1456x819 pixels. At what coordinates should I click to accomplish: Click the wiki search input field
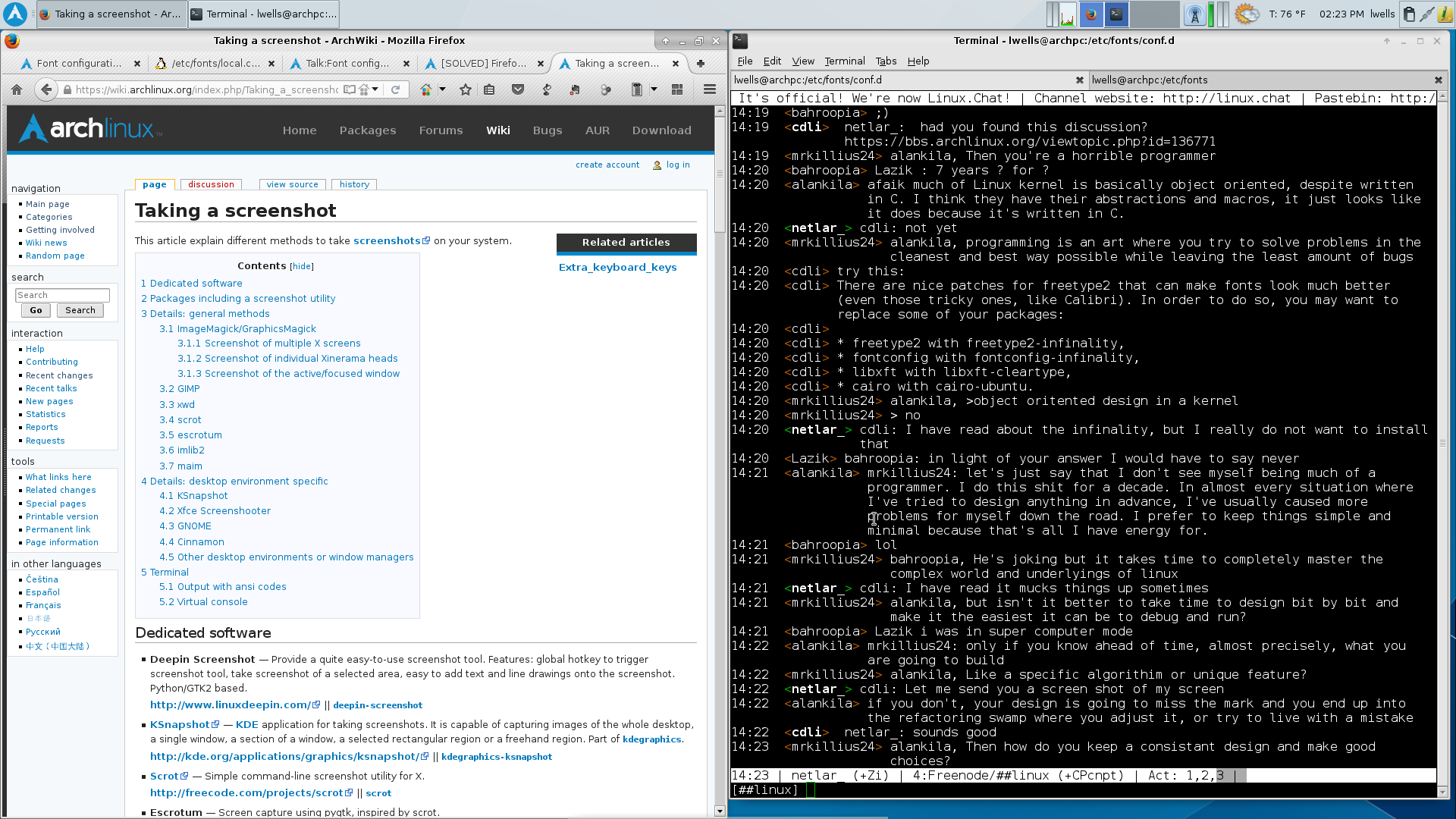pos(62,295)
